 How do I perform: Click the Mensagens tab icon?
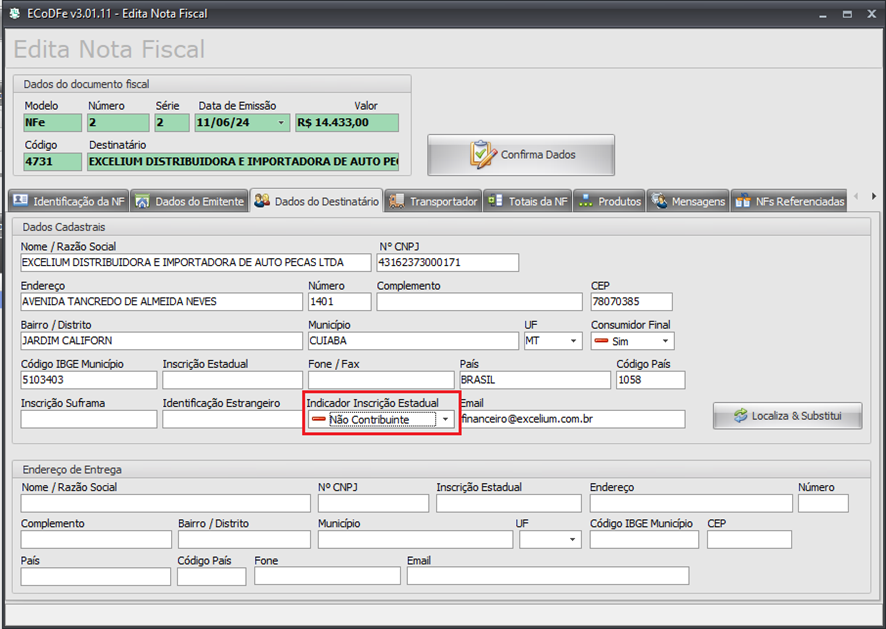[x=659, y=201]
